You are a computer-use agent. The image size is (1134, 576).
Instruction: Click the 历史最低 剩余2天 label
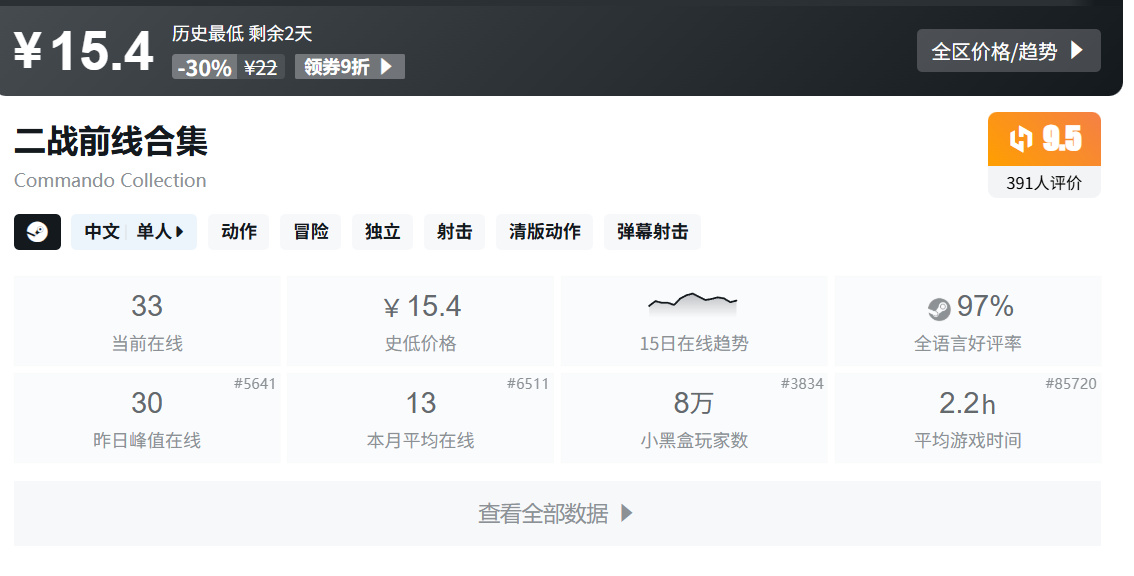tap(242, 33)
